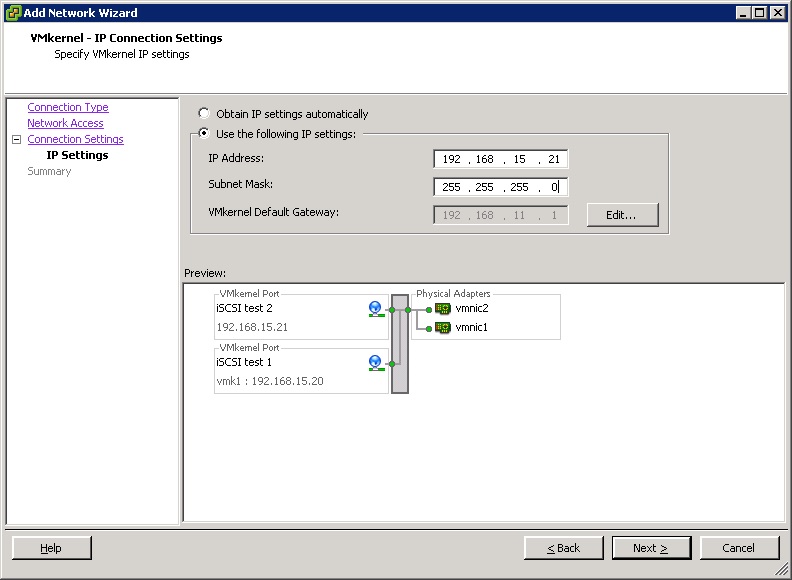Click the virtual switch bar in preview
Viewport: 792px width, 580px height.
pos(399,343)
